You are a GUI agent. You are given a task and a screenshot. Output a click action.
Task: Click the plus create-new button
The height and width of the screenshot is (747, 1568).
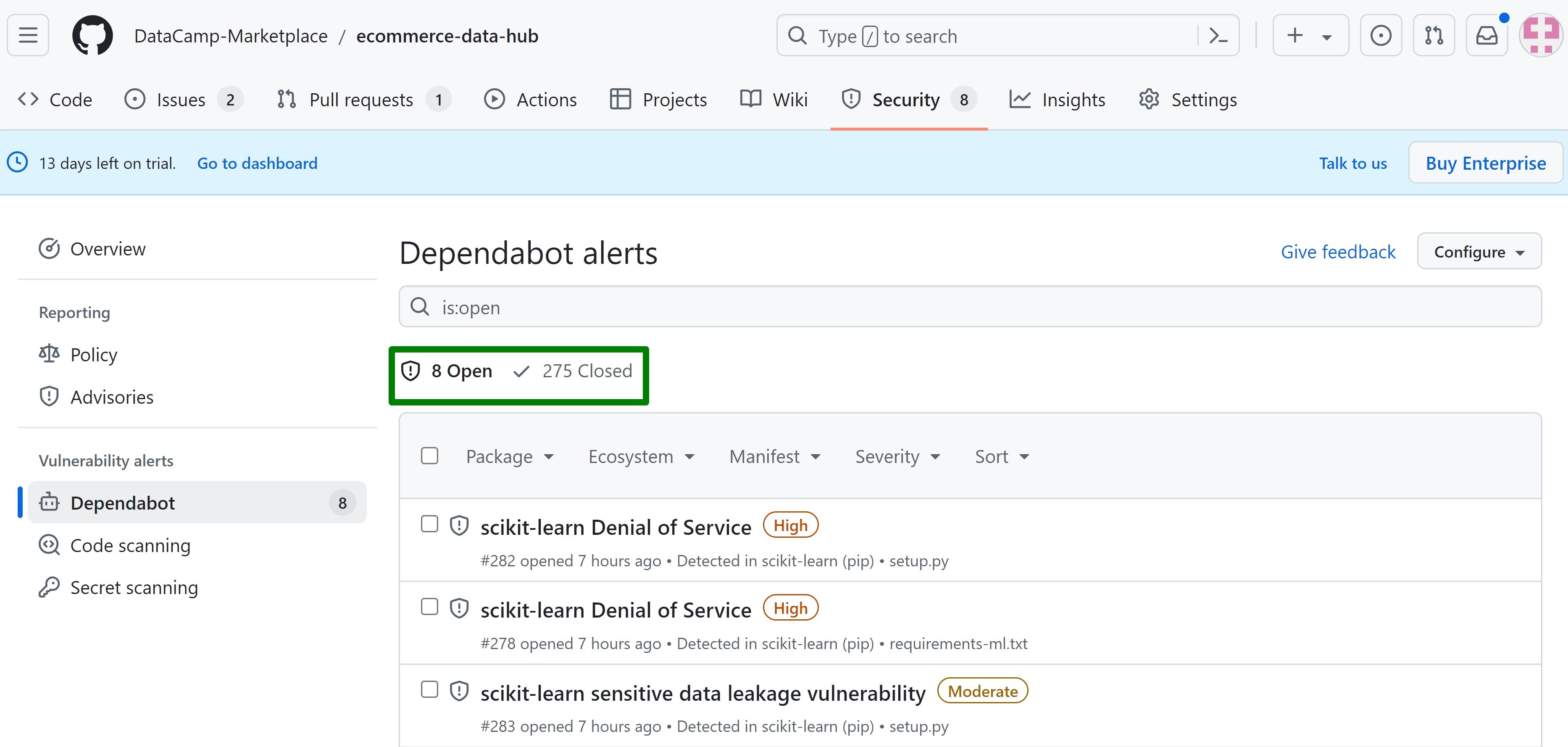click(1295, 35)
